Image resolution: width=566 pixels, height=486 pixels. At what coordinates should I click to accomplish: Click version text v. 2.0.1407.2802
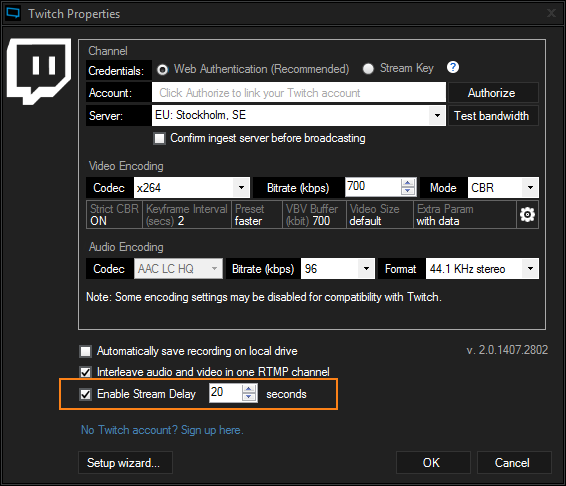pos(507,350)
